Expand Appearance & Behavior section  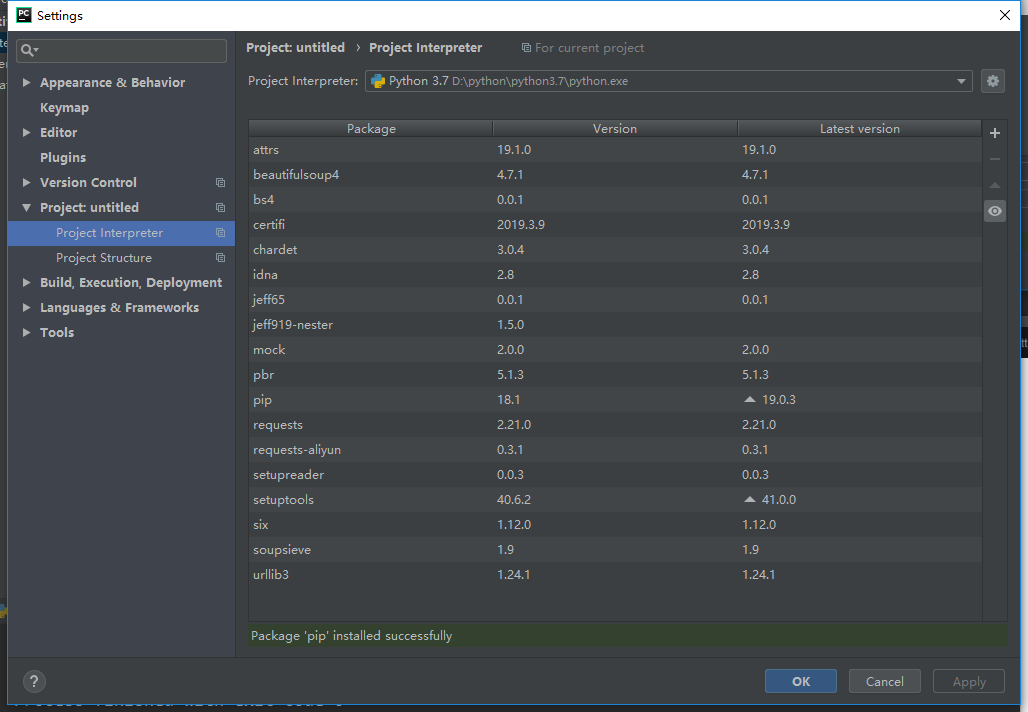tap(26, 83)
